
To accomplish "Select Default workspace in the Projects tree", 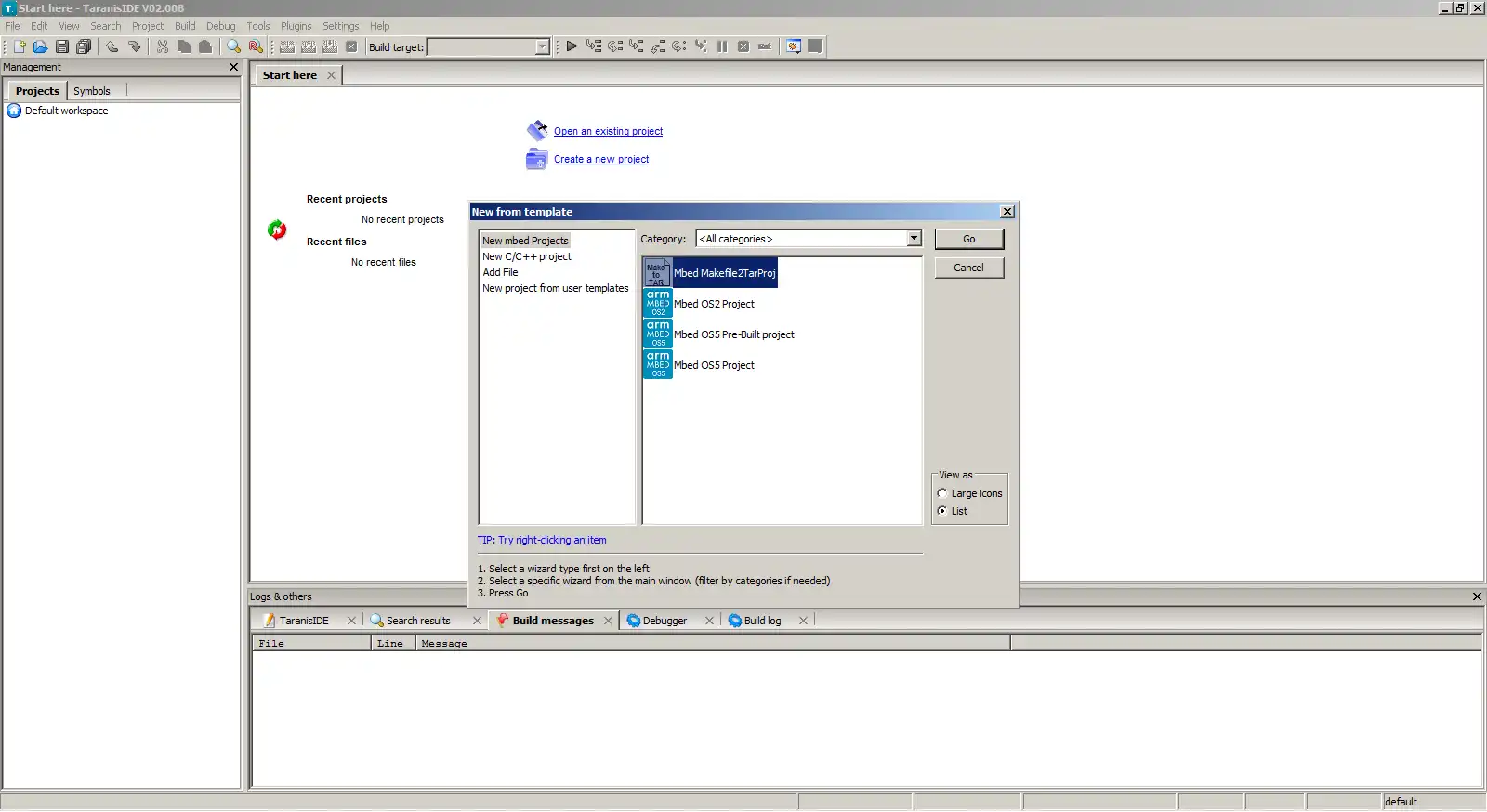I will point(66,111).
